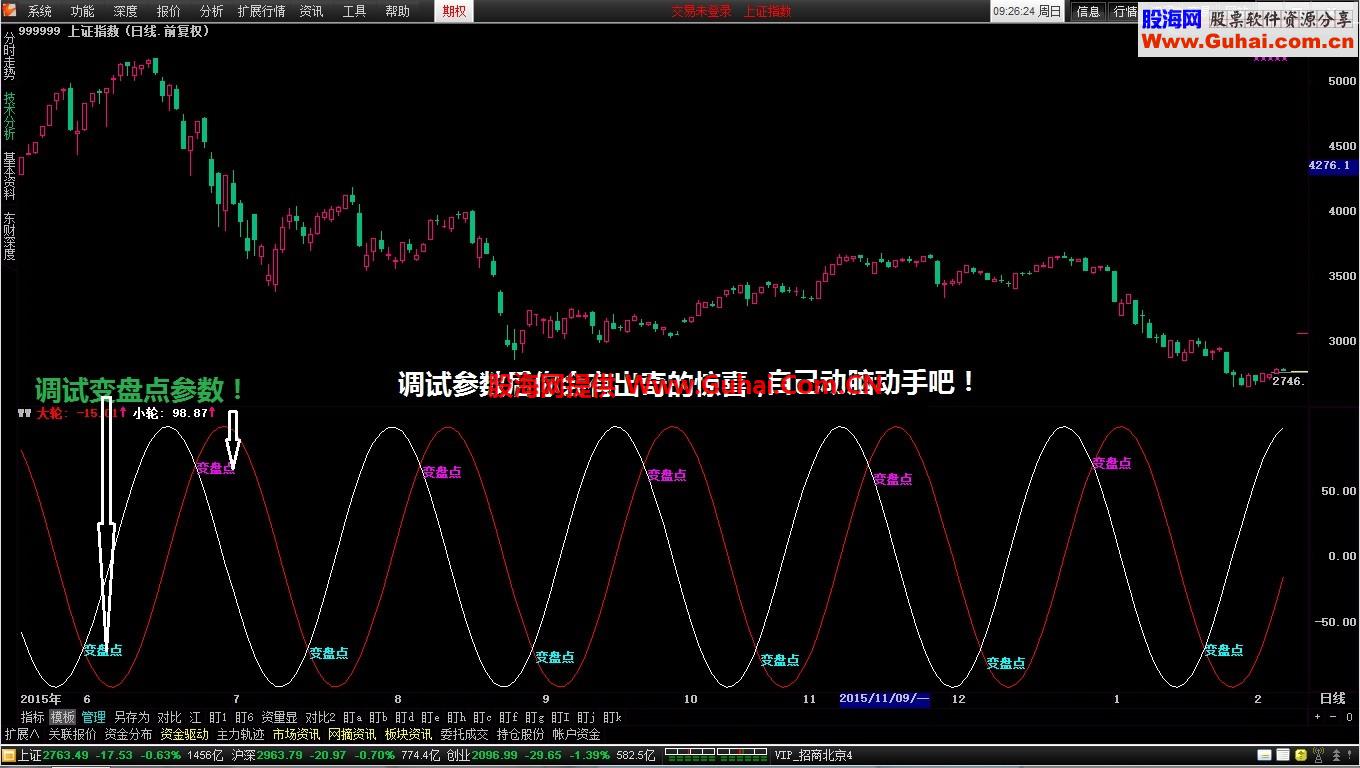Click the 指标 tab below chart
Screen dimensions: 1360x768
click(33, 717)
